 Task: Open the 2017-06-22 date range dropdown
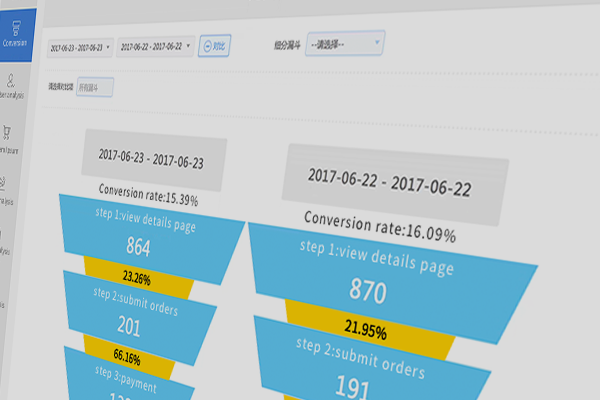coord(155,47)
